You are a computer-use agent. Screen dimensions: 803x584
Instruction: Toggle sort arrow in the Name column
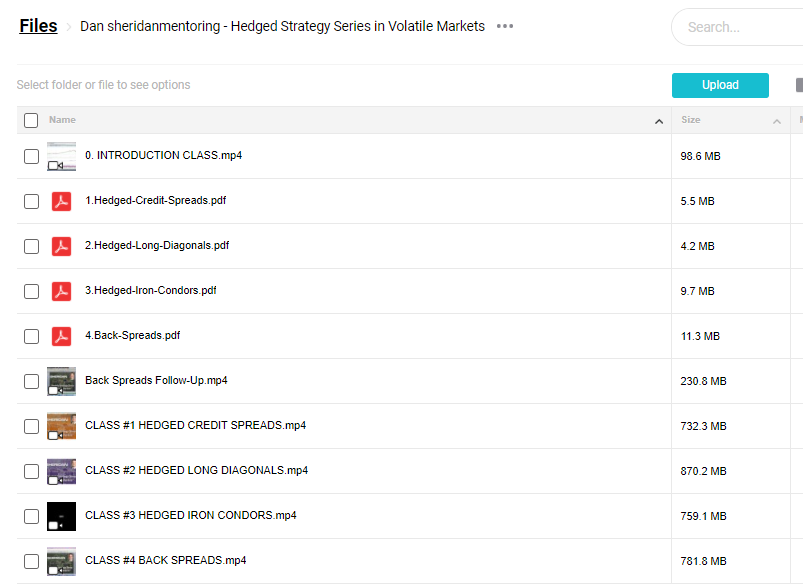click(659, 121)
